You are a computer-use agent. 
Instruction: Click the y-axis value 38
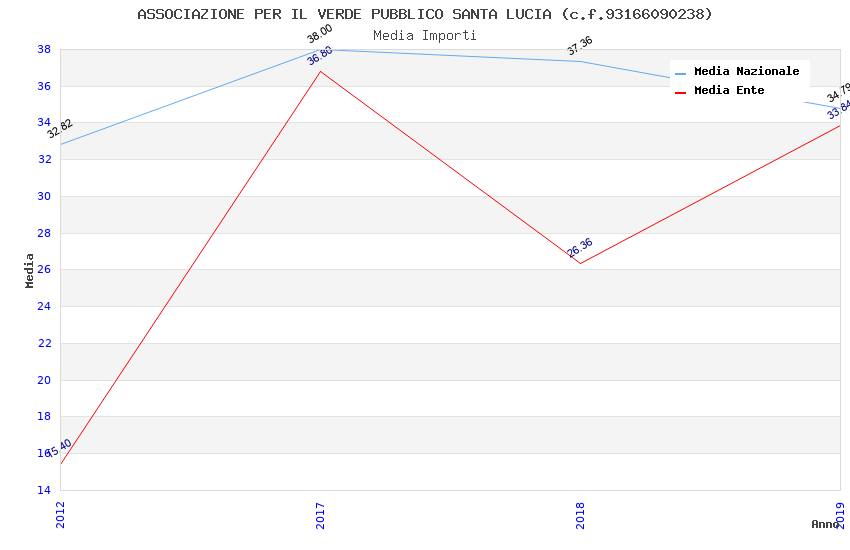[x=44, y=49]
